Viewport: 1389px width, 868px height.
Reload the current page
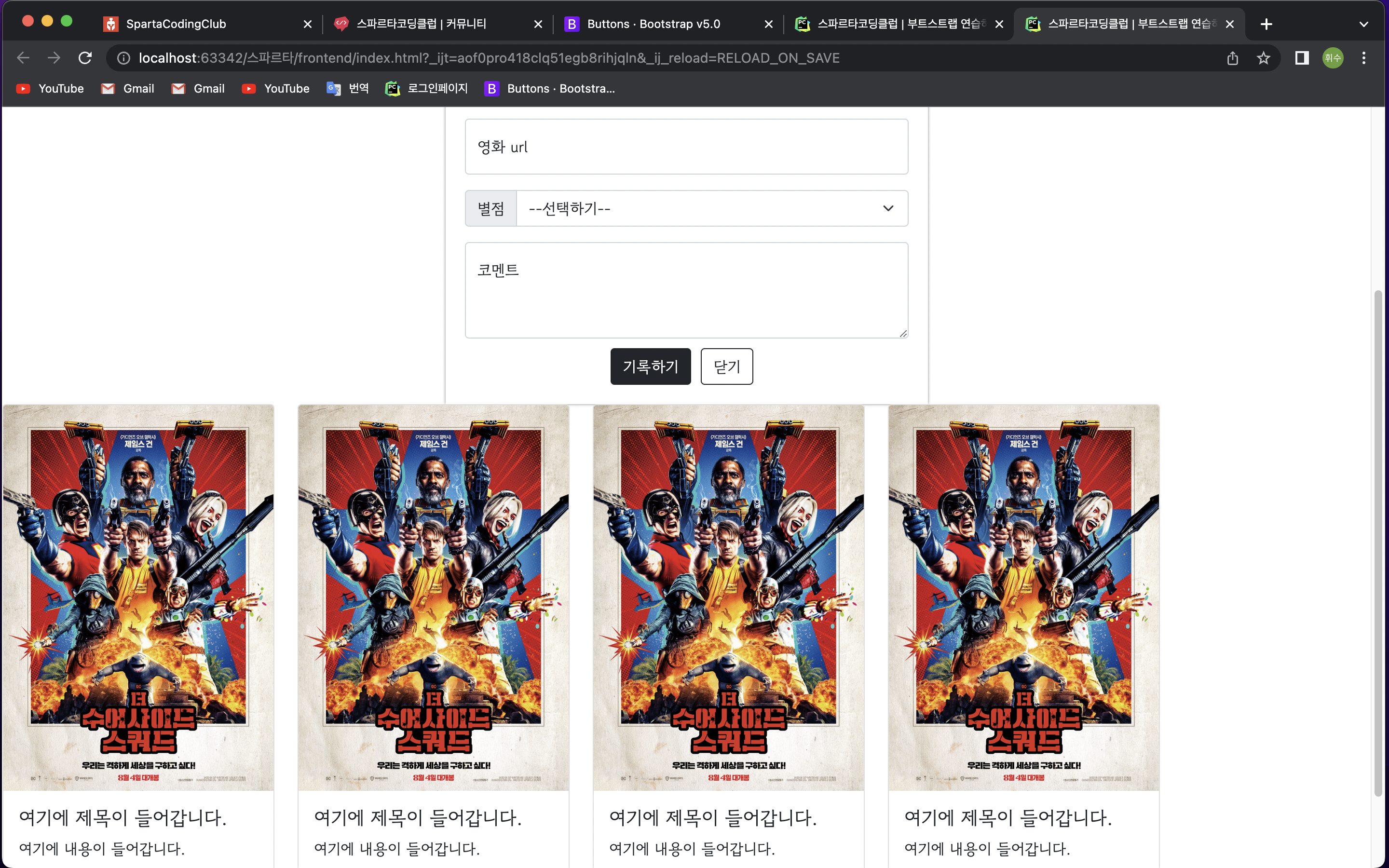[x=85, y=58]
